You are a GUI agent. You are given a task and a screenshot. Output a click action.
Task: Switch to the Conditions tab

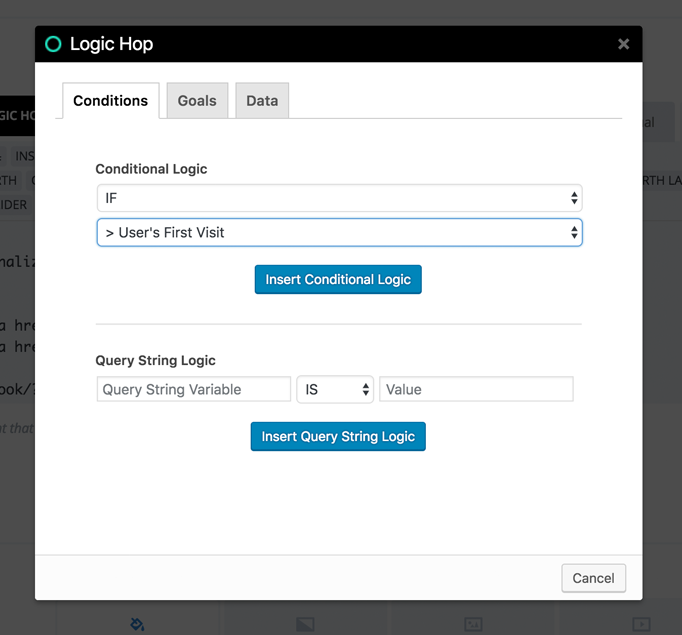[110, 100]
